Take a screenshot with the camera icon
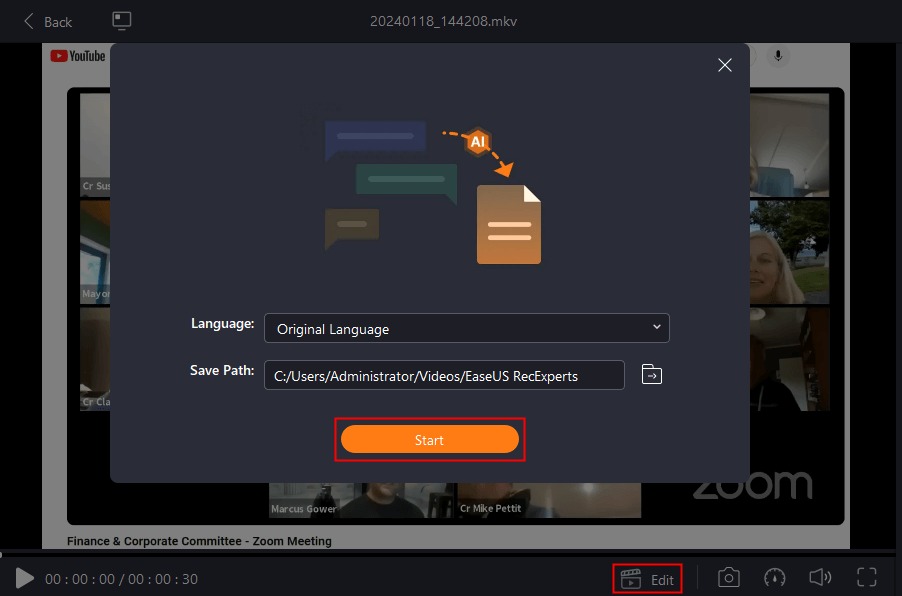The image size is (902, 596). point(729,578)
